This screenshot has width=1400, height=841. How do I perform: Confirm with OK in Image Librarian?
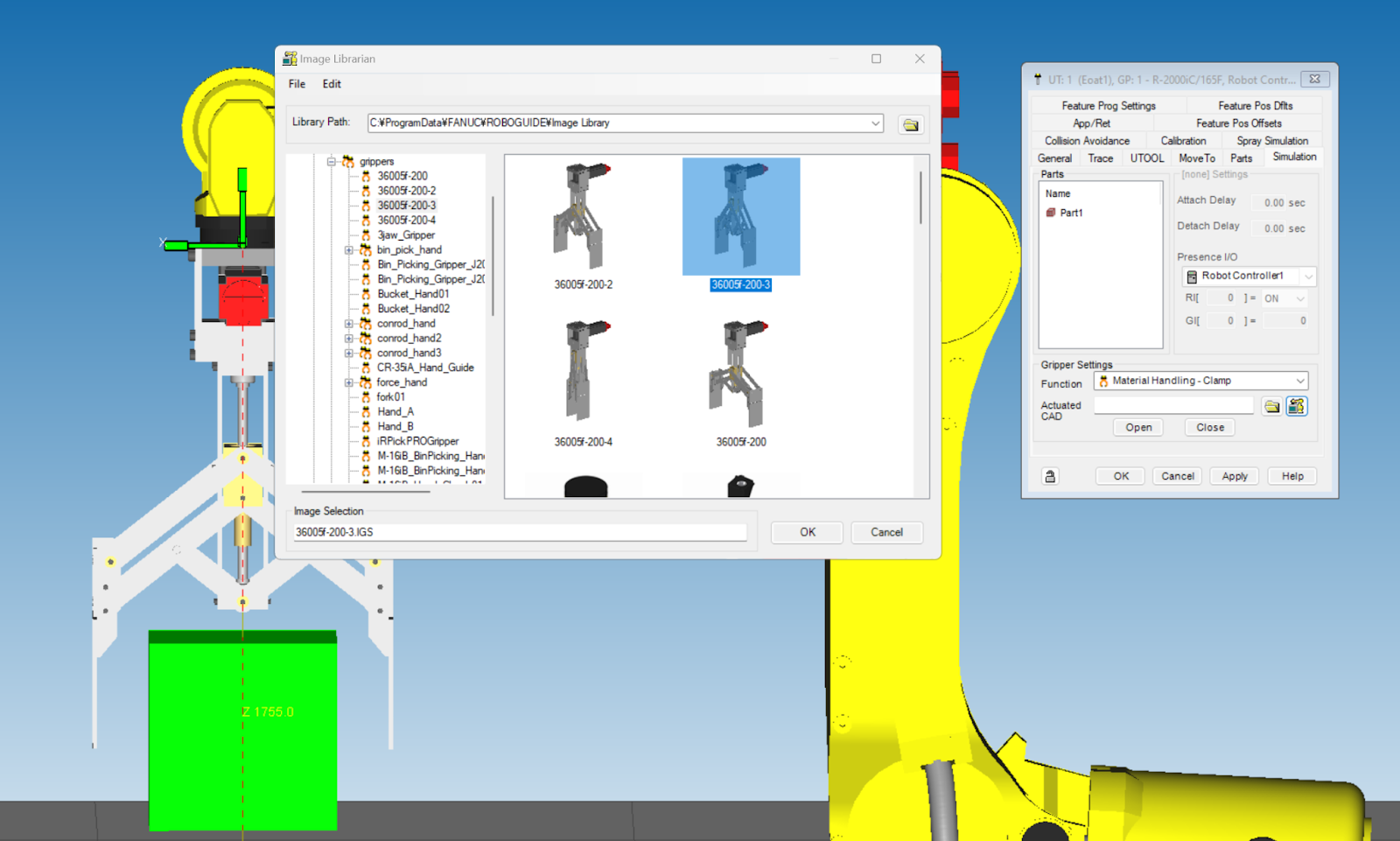click(x=807, y=532)
